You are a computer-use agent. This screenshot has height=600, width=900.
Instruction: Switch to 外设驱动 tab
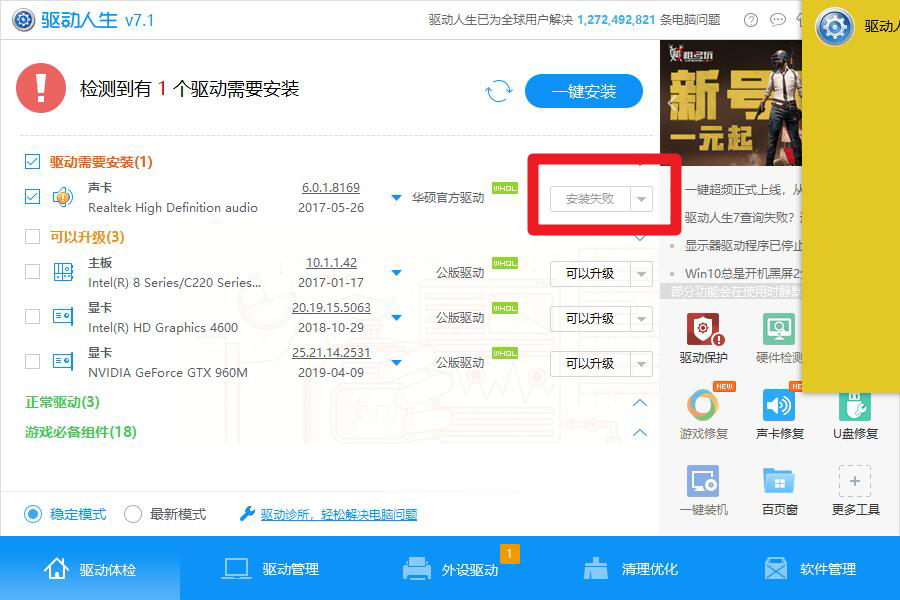tap(451, 569)
